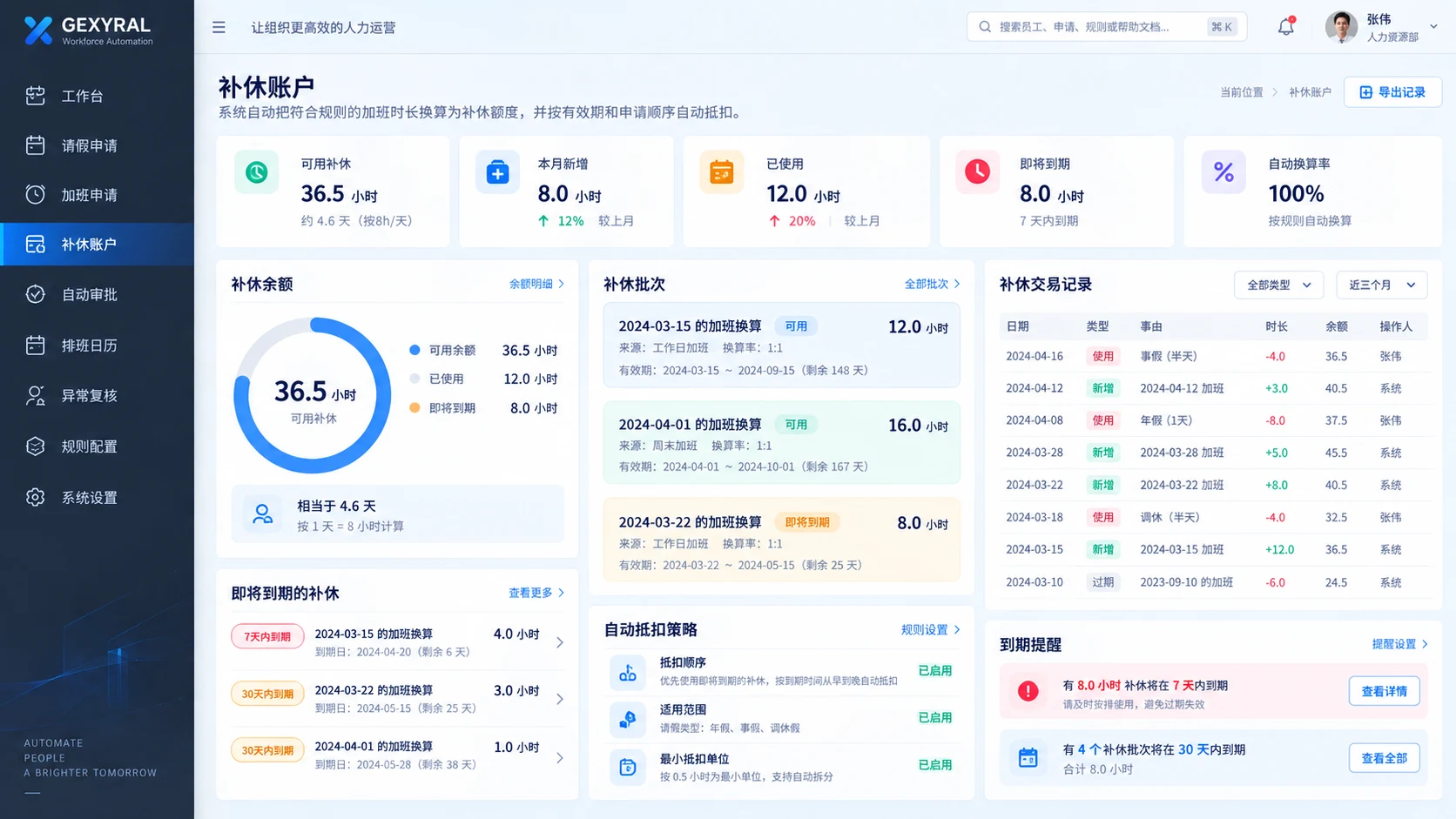
Task: Open the 近三个月 period dropdown
Action: point(1382,285)
